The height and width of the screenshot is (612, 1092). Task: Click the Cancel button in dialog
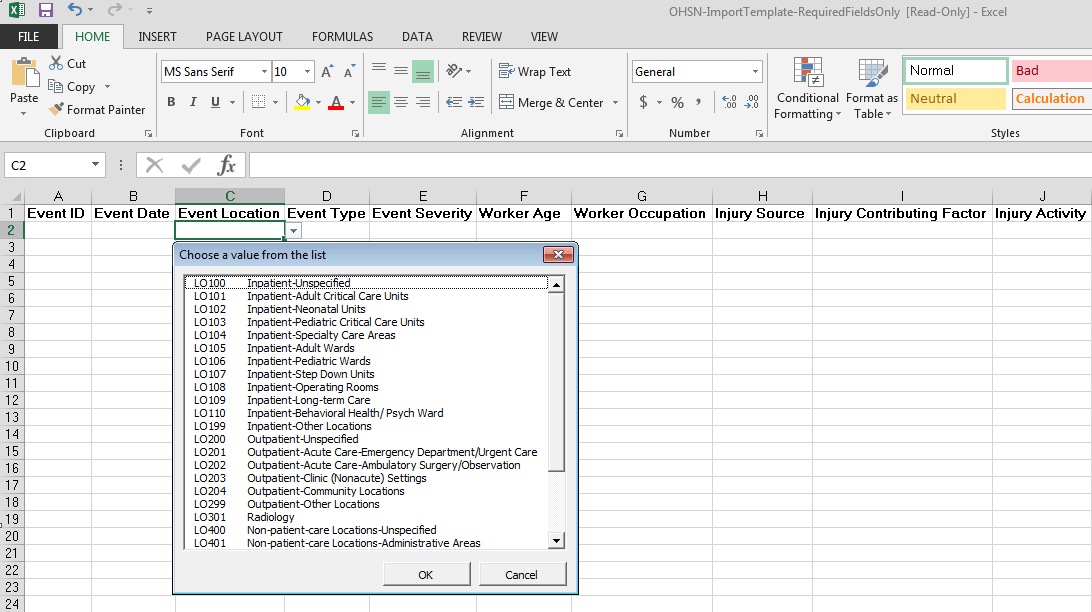(x=522, y=575)
